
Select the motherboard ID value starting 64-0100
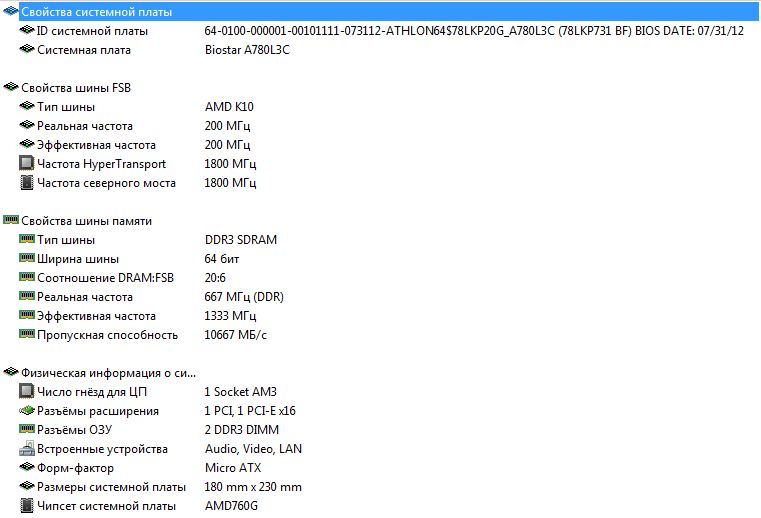pos(474,31)
